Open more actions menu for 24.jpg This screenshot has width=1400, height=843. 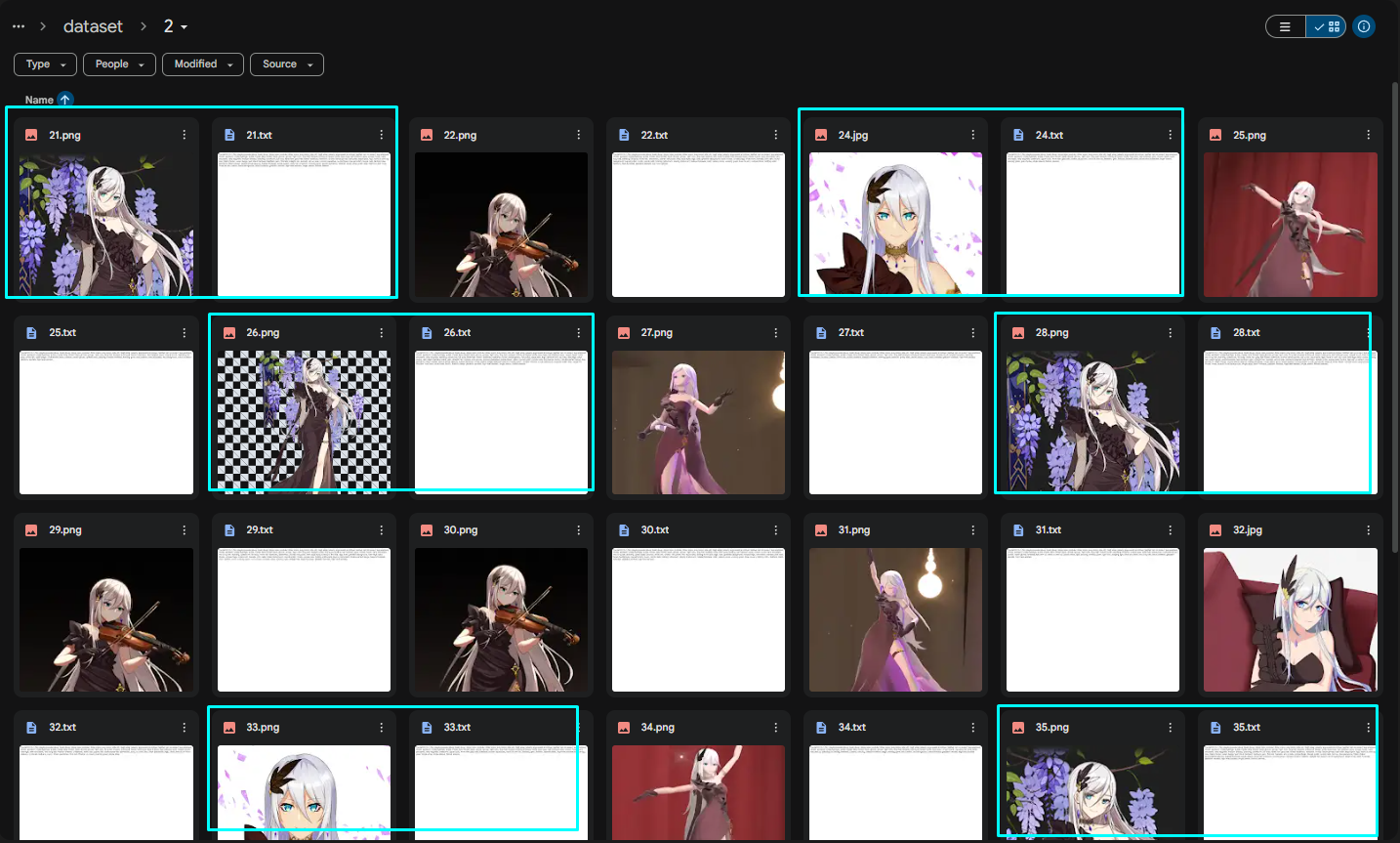coord(972,135)
